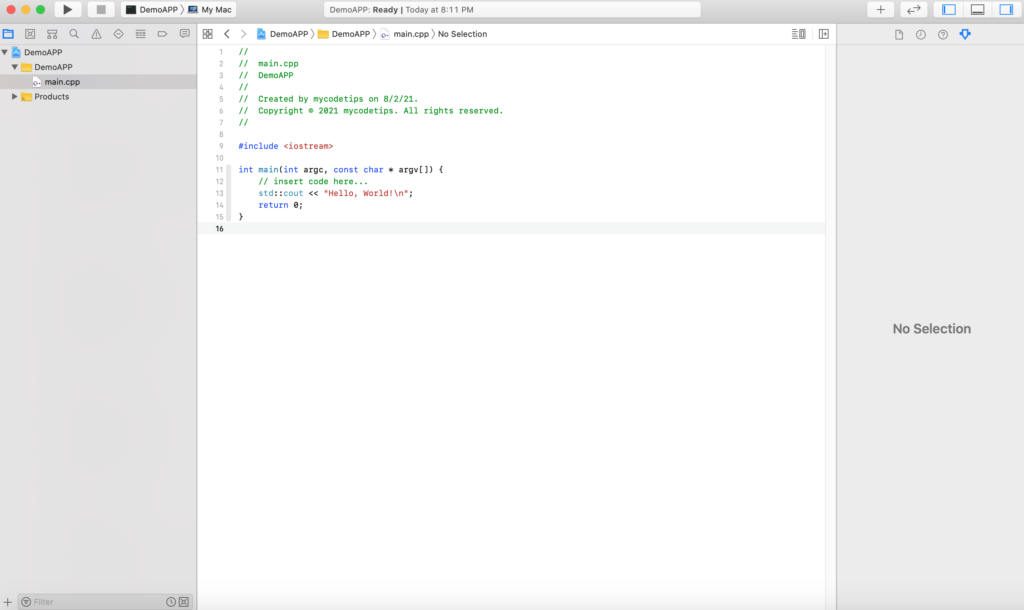Click the insert code here comment
Viewport: 1024px width, 610px height.
point(313,182)
